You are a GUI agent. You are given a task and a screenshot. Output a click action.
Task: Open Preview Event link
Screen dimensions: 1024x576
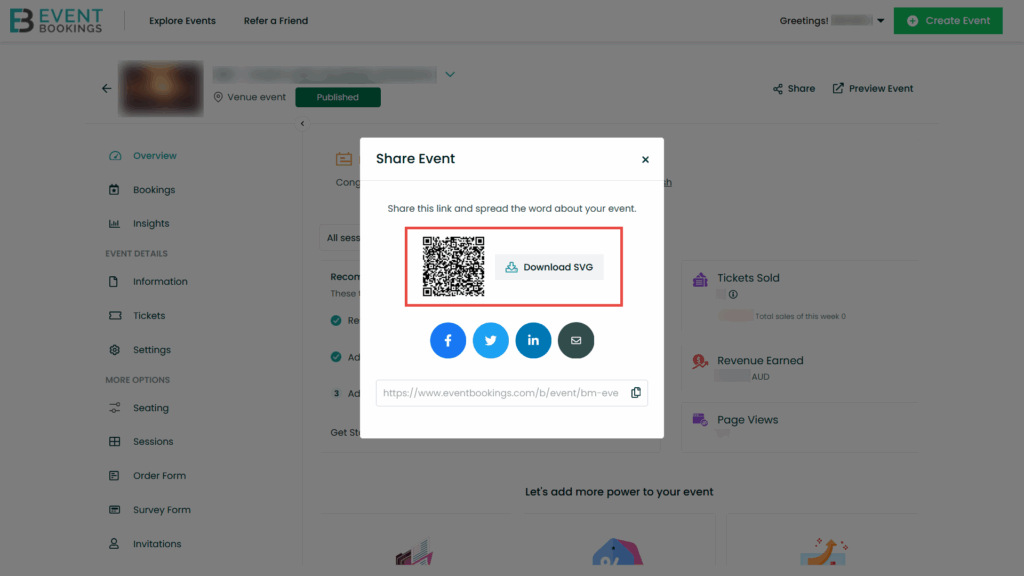pyautogui.click(x=872, y=88)
